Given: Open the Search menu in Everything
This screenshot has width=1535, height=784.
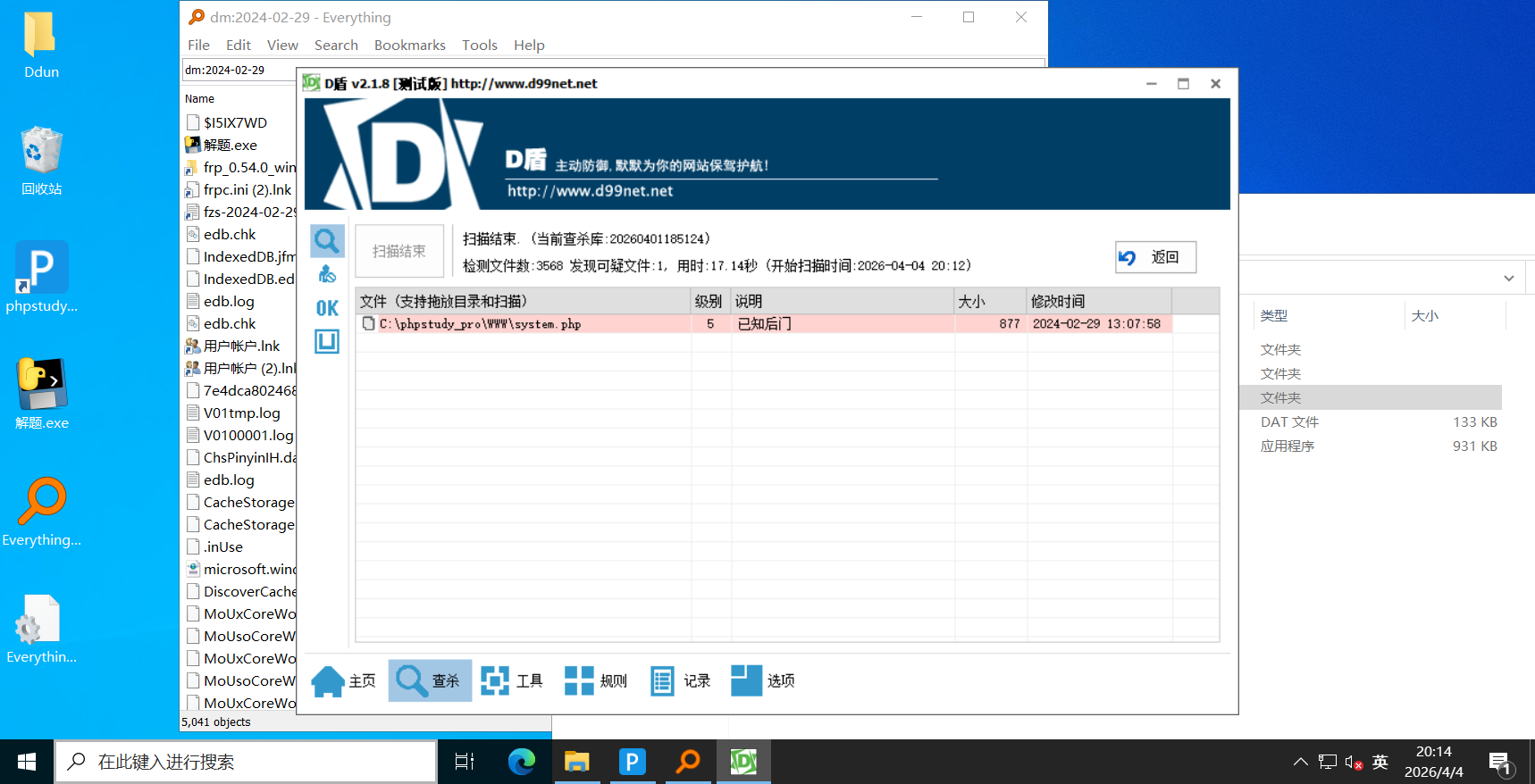Looking at the screenshot, I should point(336,45).
